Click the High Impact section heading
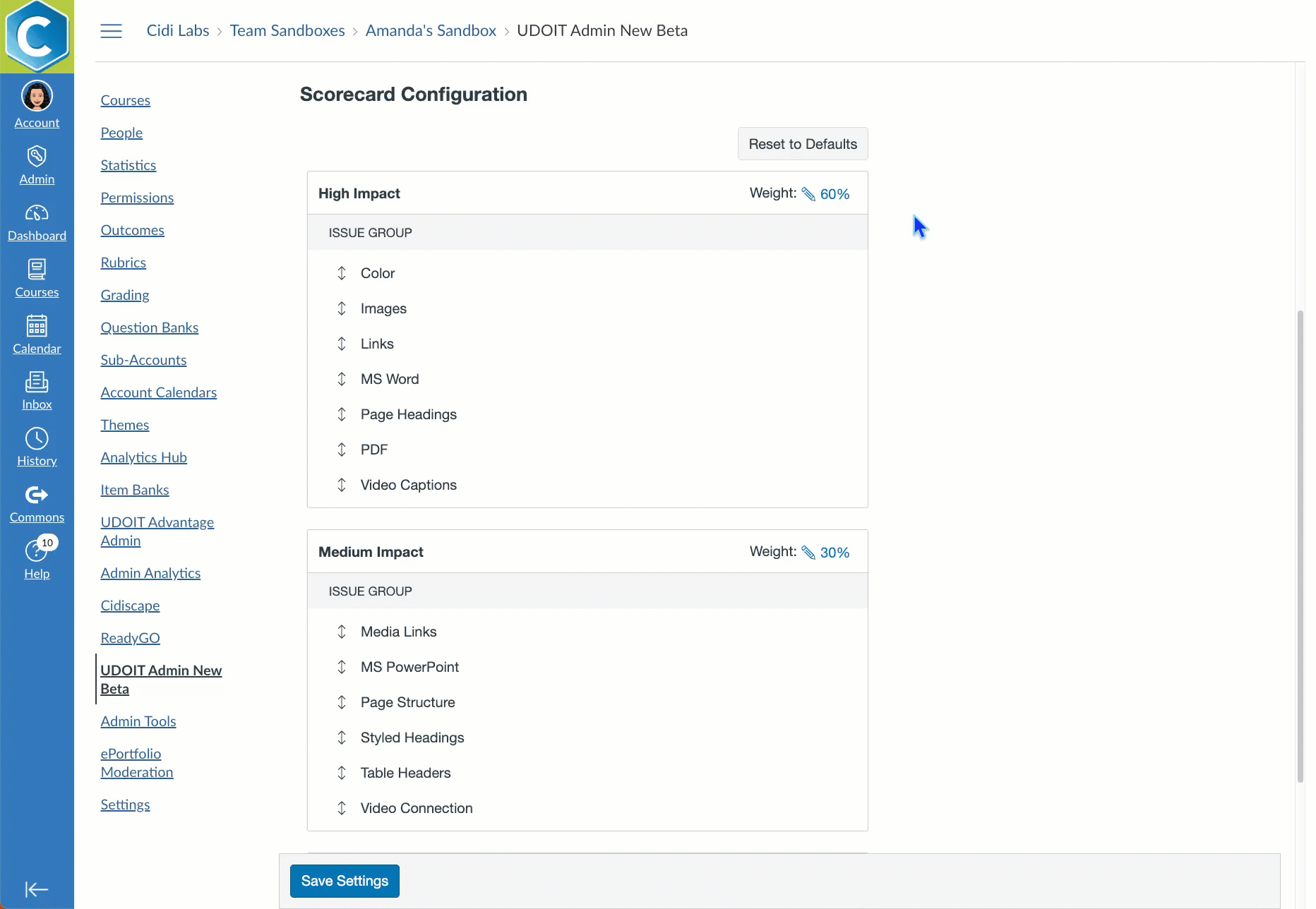 [x=359, y=193]
